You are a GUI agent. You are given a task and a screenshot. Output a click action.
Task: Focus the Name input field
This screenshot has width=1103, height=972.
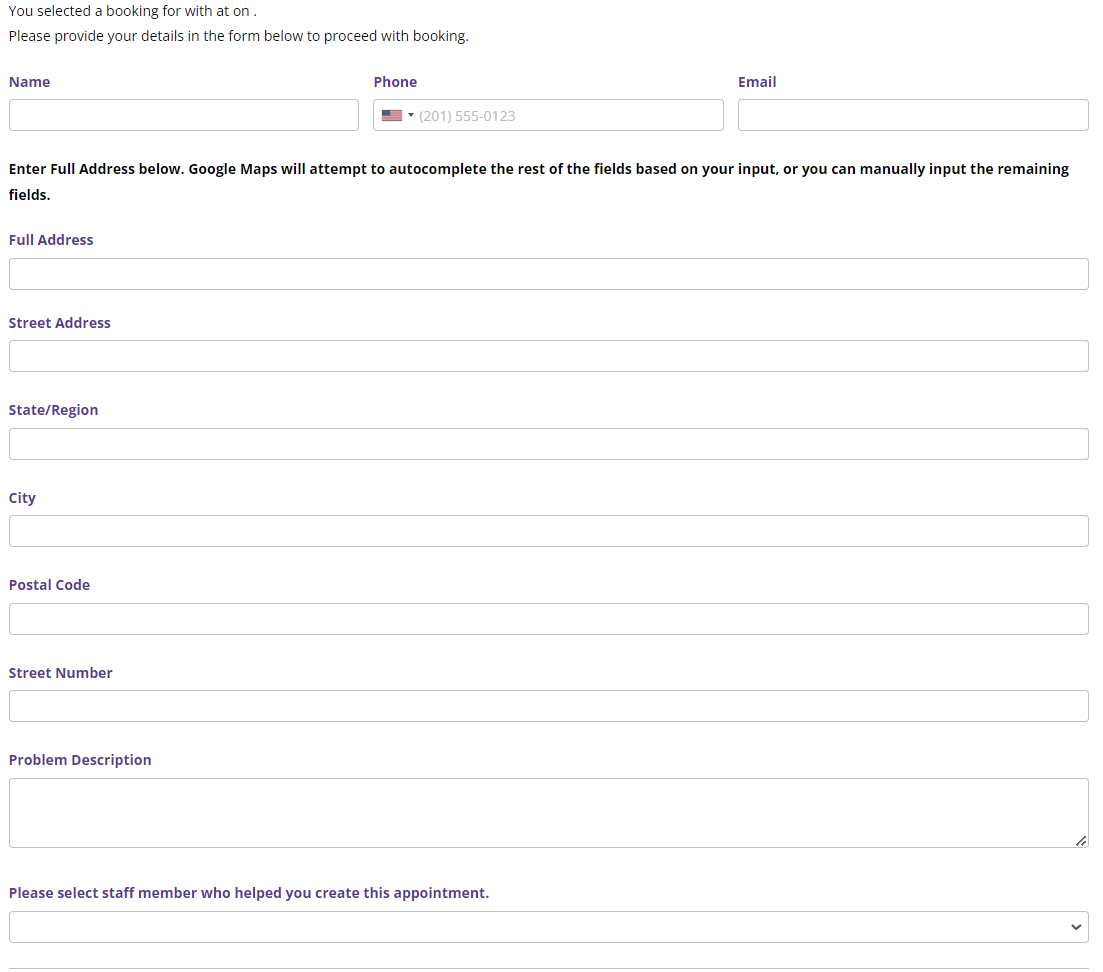click(184, 115)
